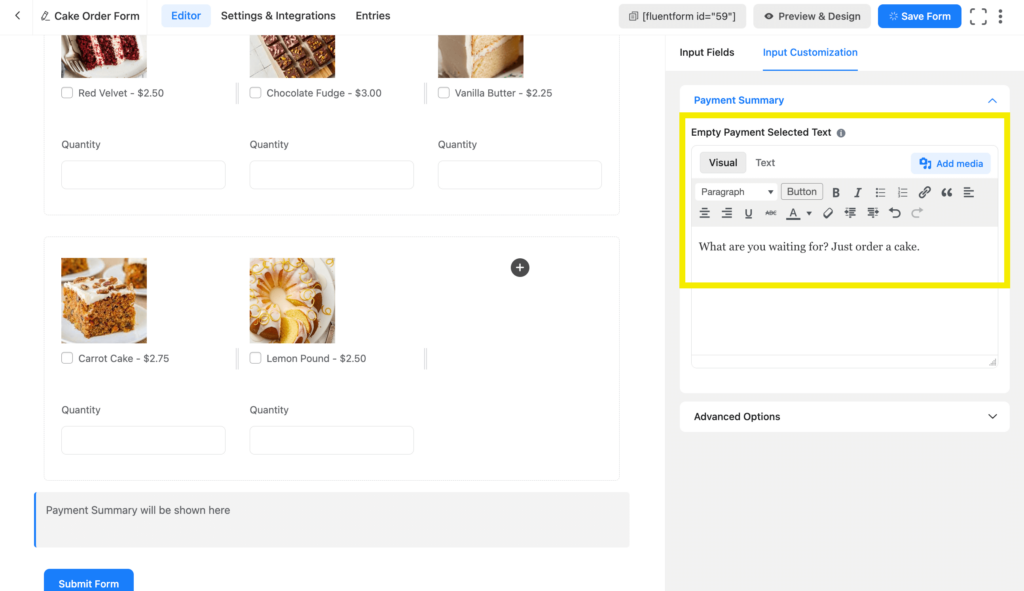Click the Quantity field under Chocolate Fudge
This screenshot has height=591, width=1024.
(331, 175)
